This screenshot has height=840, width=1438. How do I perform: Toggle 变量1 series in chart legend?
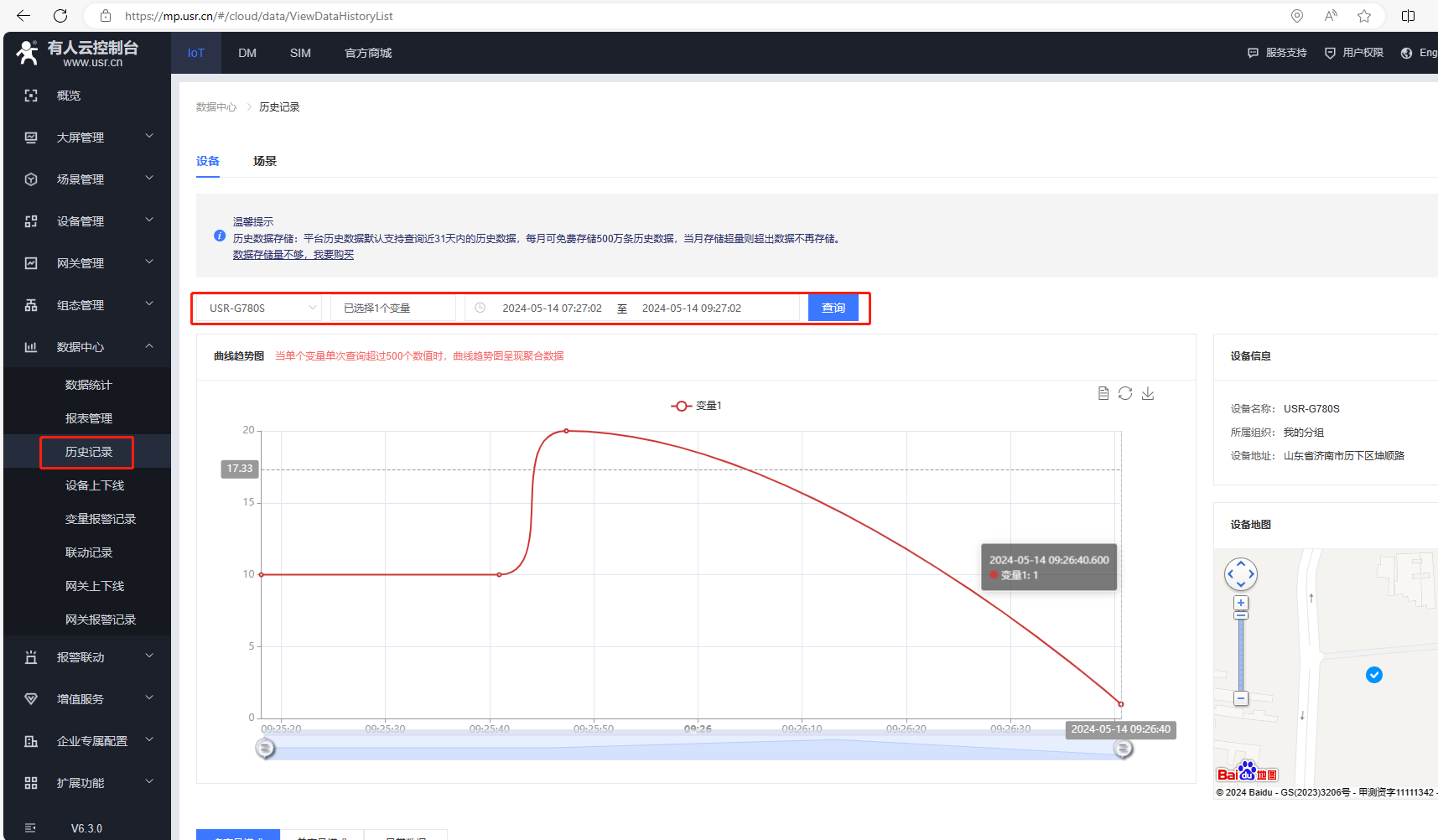pos(697,406)
